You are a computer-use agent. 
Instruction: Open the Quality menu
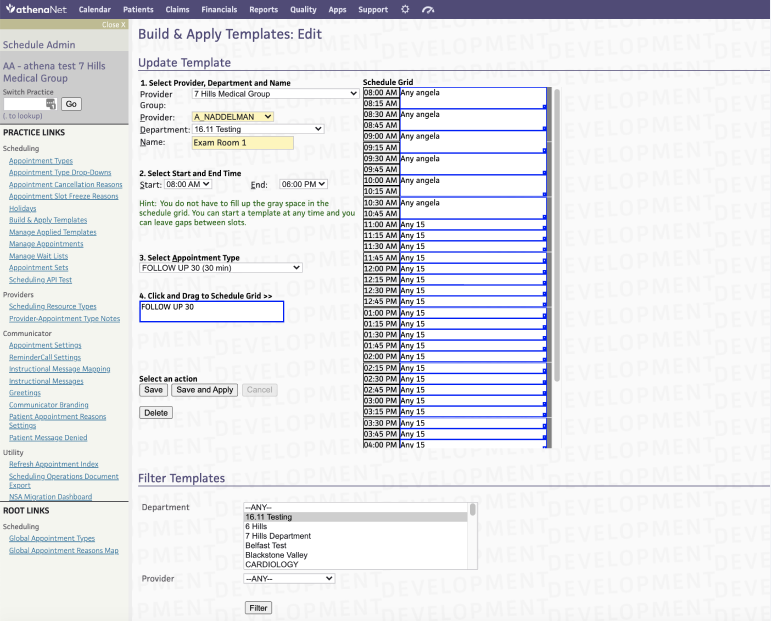coord(303,9)
